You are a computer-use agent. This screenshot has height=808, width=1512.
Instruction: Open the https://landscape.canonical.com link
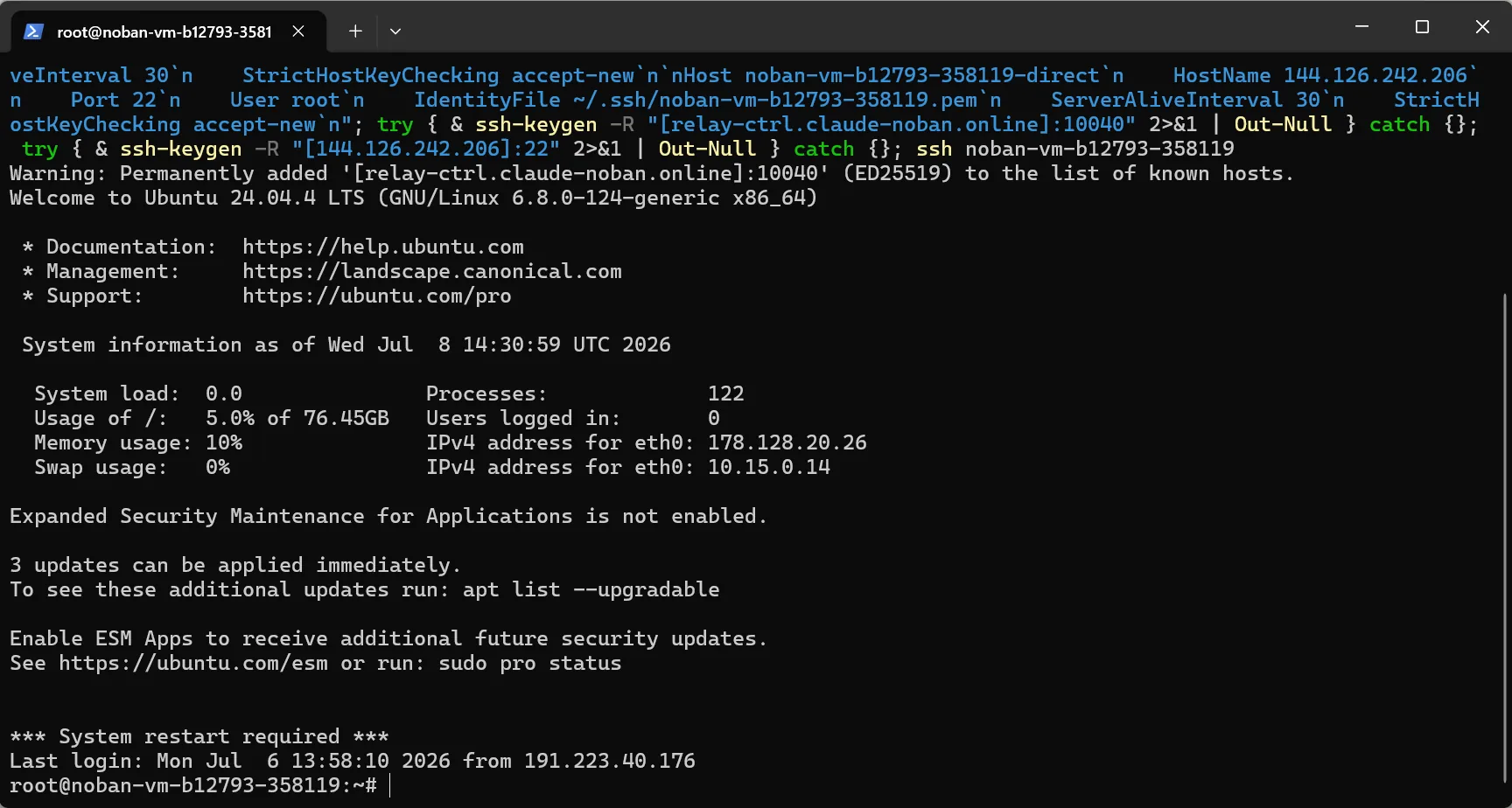[x=432, y=272]
